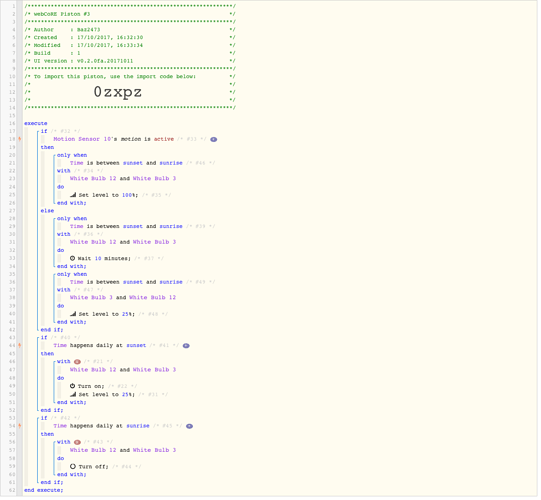Viewport: 541px width, 500px height.
Task: Click blue badge after 'motion is active'
Action: click(x=215, y=140)
